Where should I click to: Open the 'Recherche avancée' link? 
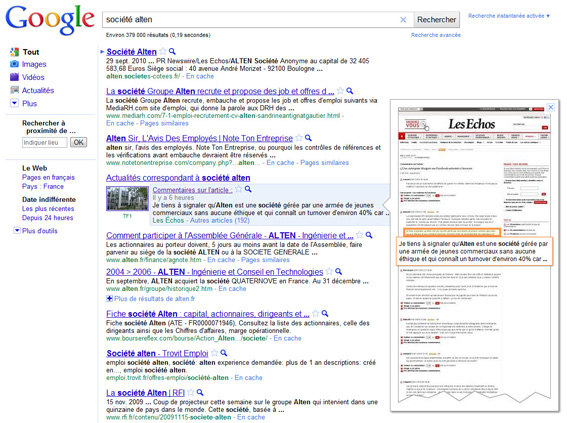coord(436,35)
